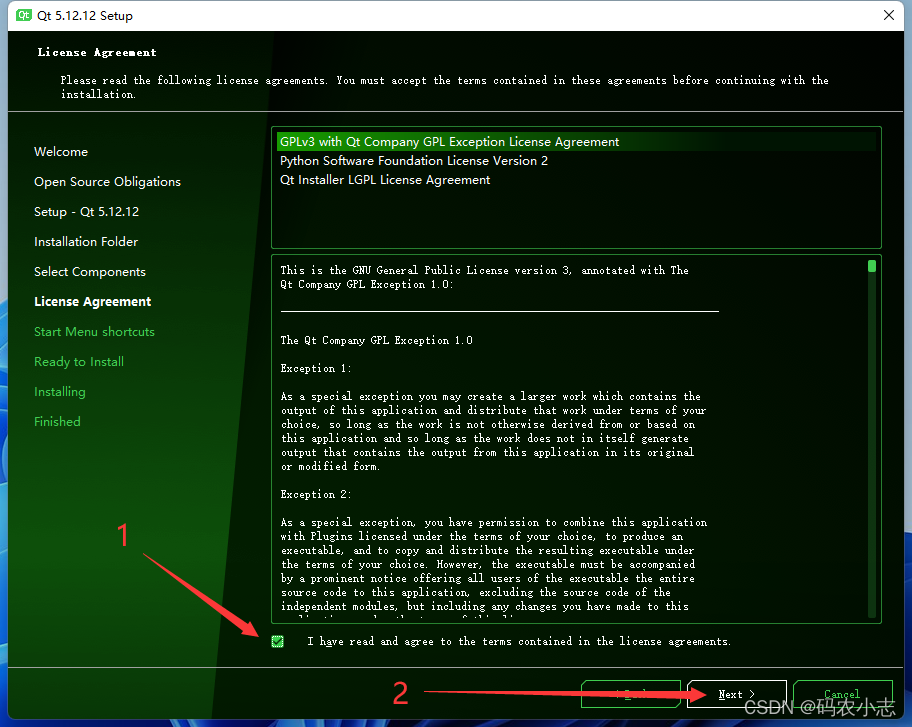Screen dimensions: 912x727
Task: Click the Setup - Qt 5.12.12 sidebar entry
Action: [x=88, y=211]
